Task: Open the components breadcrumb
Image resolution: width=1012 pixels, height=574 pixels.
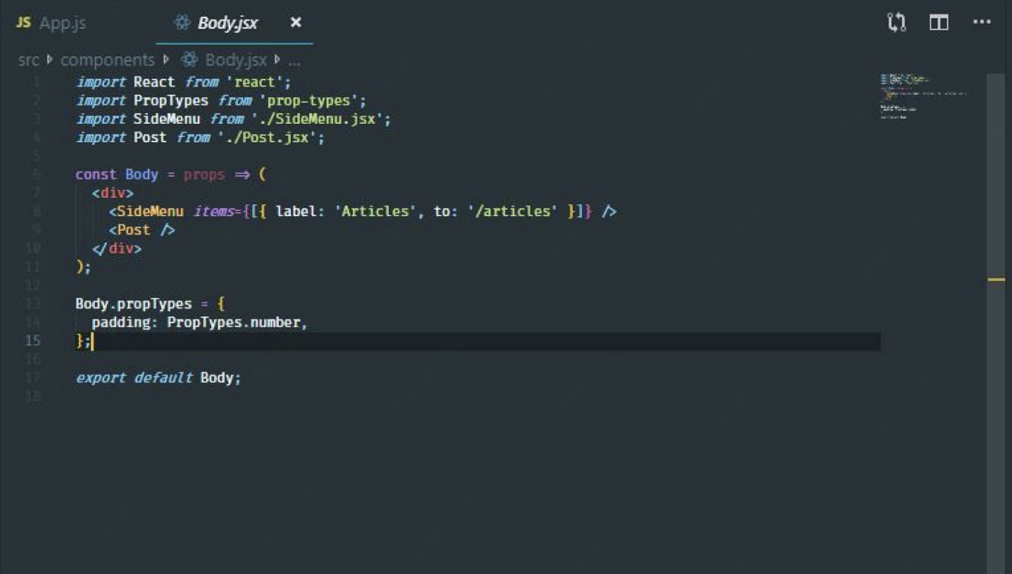Action: [x=107, y=60]
